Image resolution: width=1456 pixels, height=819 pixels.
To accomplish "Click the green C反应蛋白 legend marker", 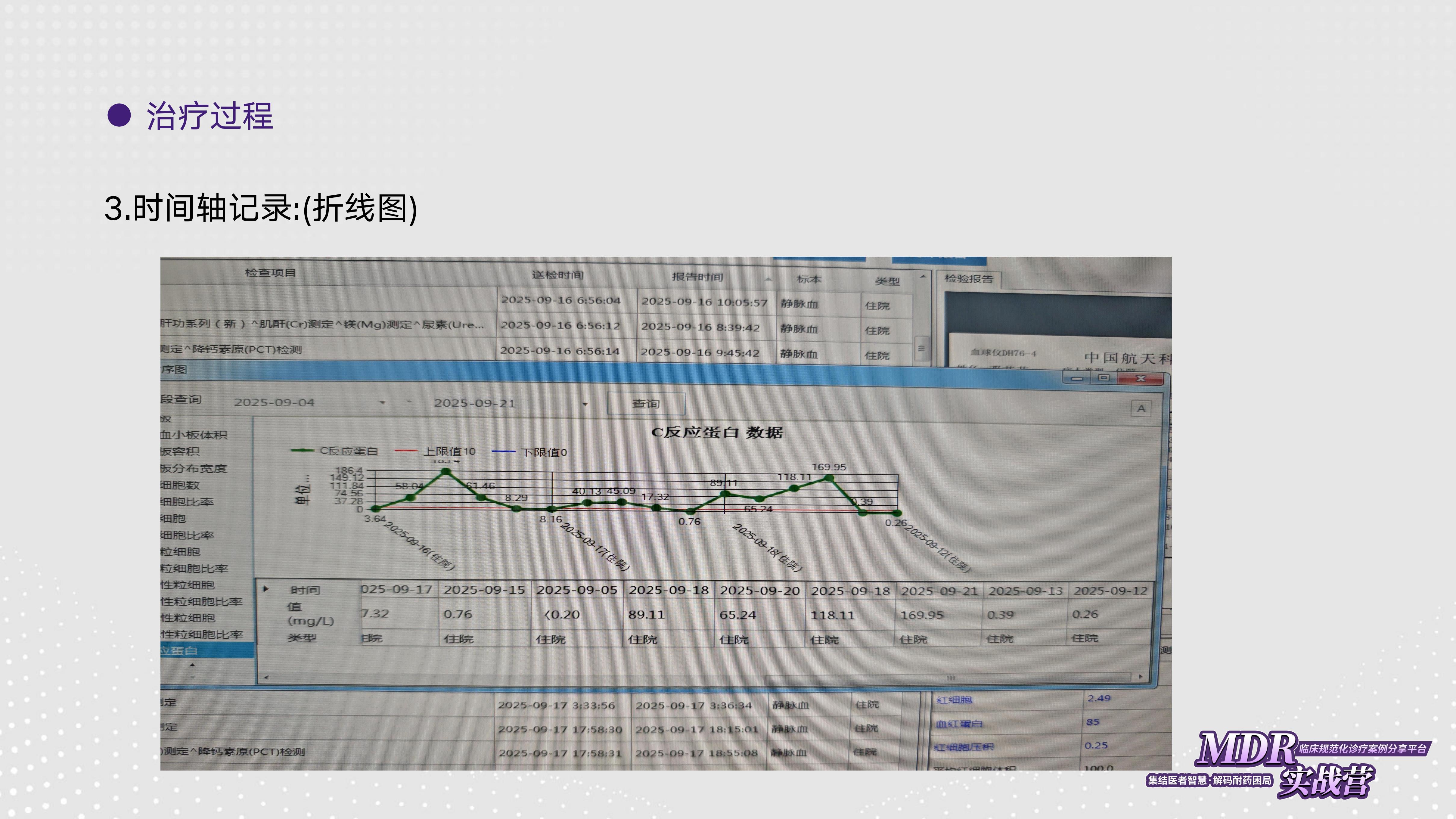I will coord(303,451).
